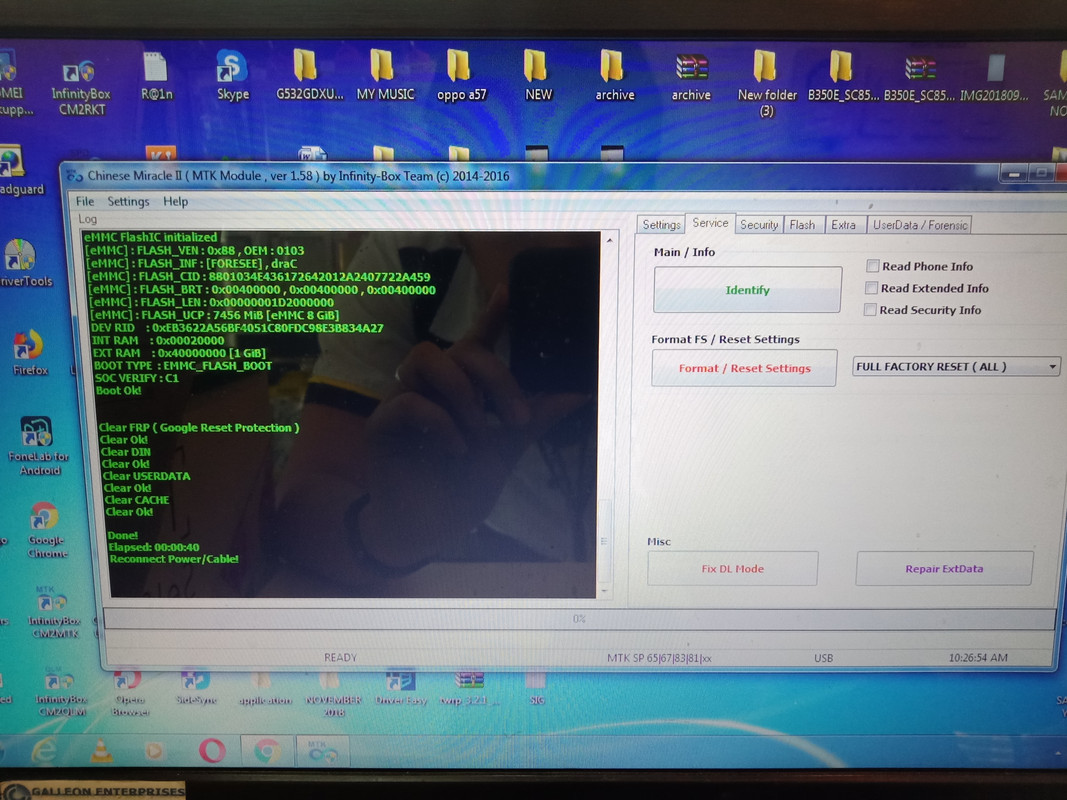
Task: Open the twrp 3.2.1 archive
Action: click(469, 688)
